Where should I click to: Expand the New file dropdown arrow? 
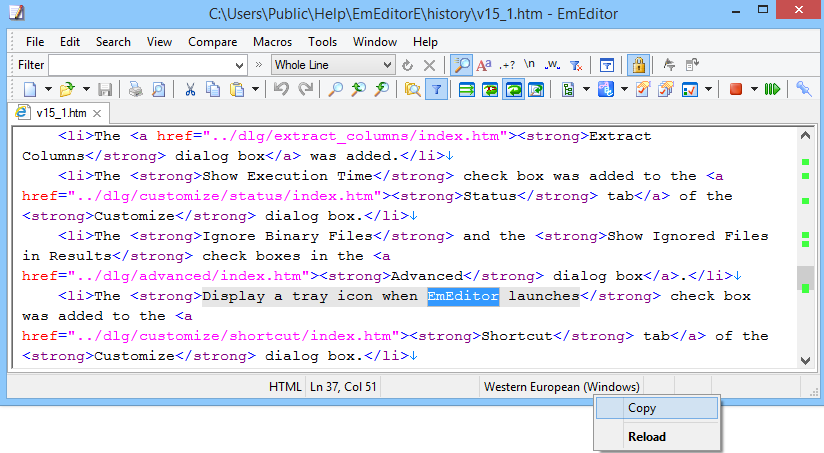[48, 89]
